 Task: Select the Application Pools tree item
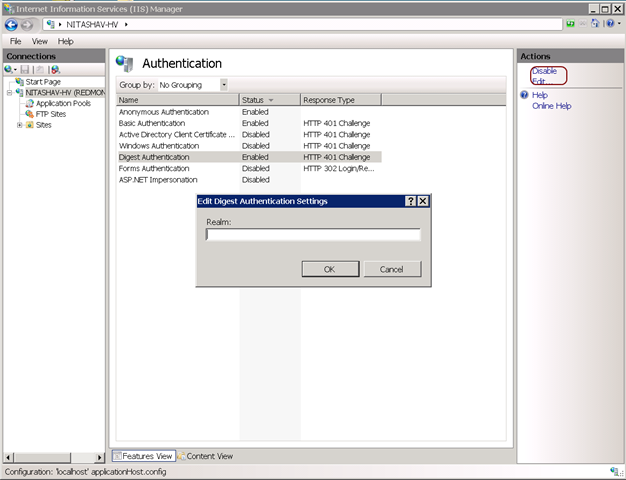coord(63,103)
